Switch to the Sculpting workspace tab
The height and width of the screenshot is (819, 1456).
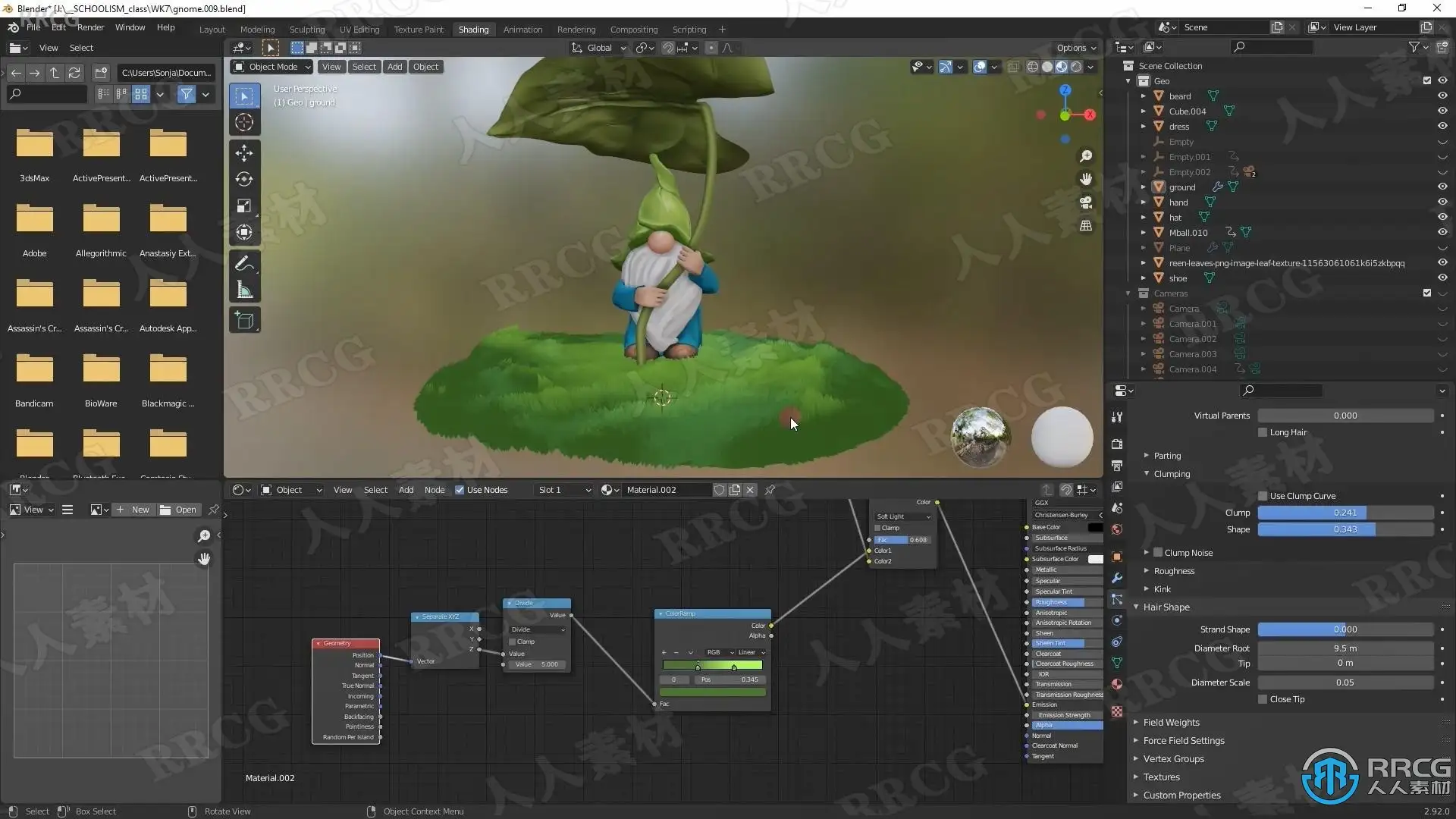tap(306, 30)
